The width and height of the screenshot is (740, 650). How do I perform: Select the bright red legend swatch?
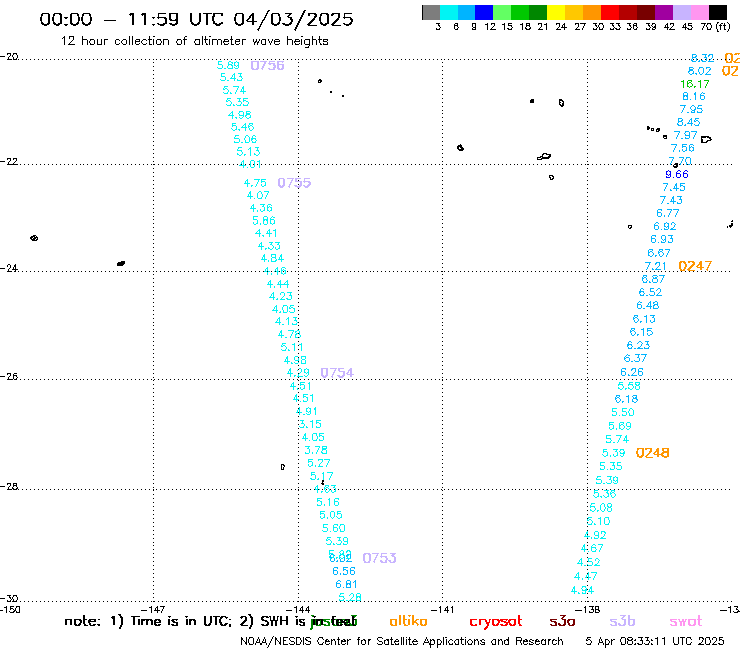[x=609, y=12]
